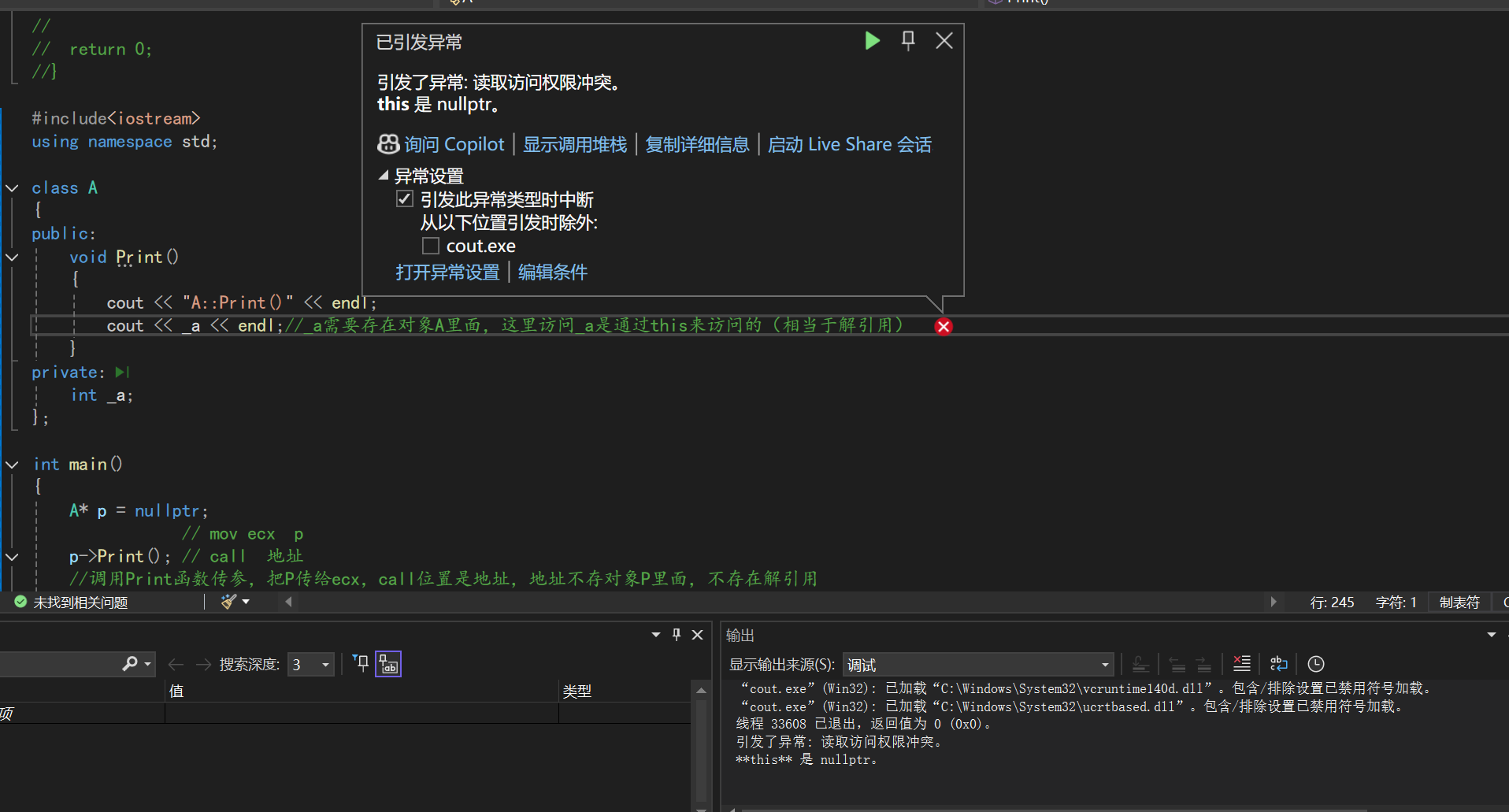This screenshot has width=1509, height=812.
Task: Click the Copilot icon in exception popup
Action: tap(388, 144)
